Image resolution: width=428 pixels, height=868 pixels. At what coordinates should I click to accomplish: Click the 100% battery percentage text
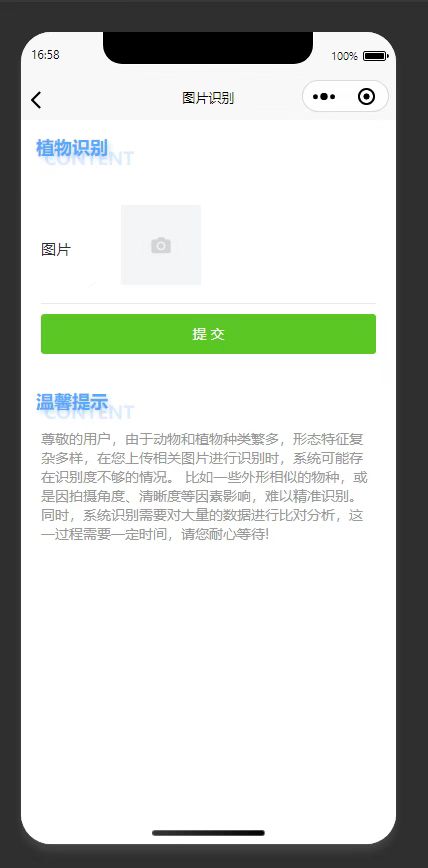(x=344, y=56)
